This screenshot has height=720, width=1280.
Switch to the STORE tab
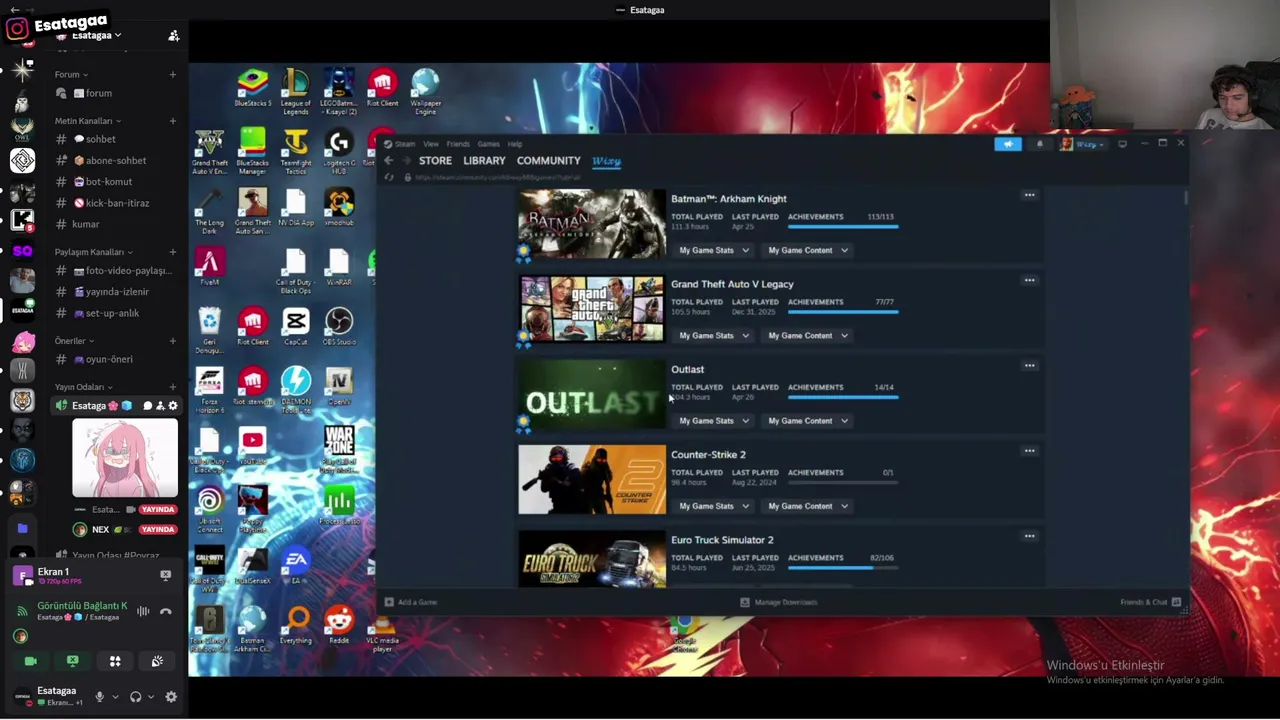coord(435,161)
